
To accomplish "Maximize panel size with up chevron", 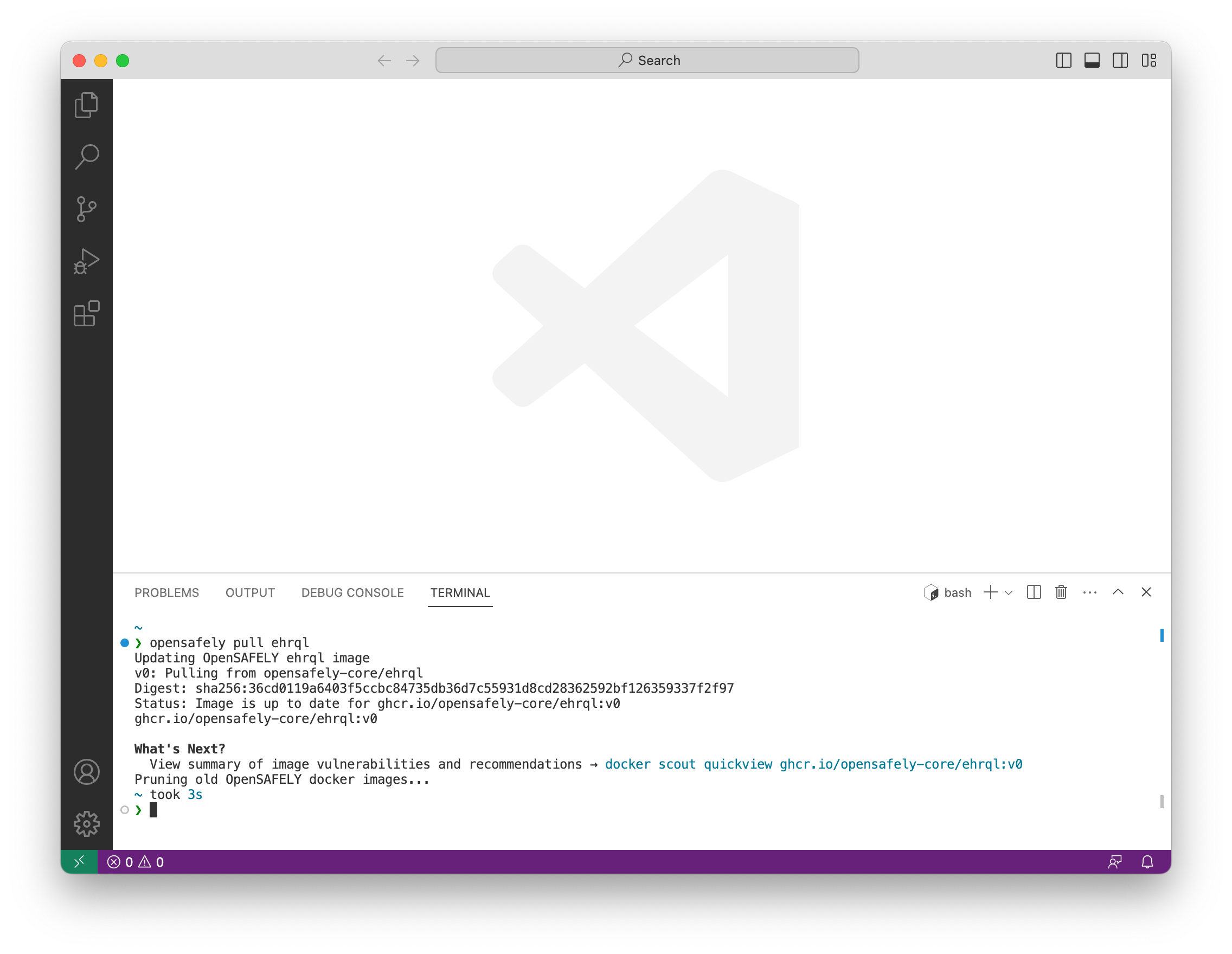I will 1118,592.
